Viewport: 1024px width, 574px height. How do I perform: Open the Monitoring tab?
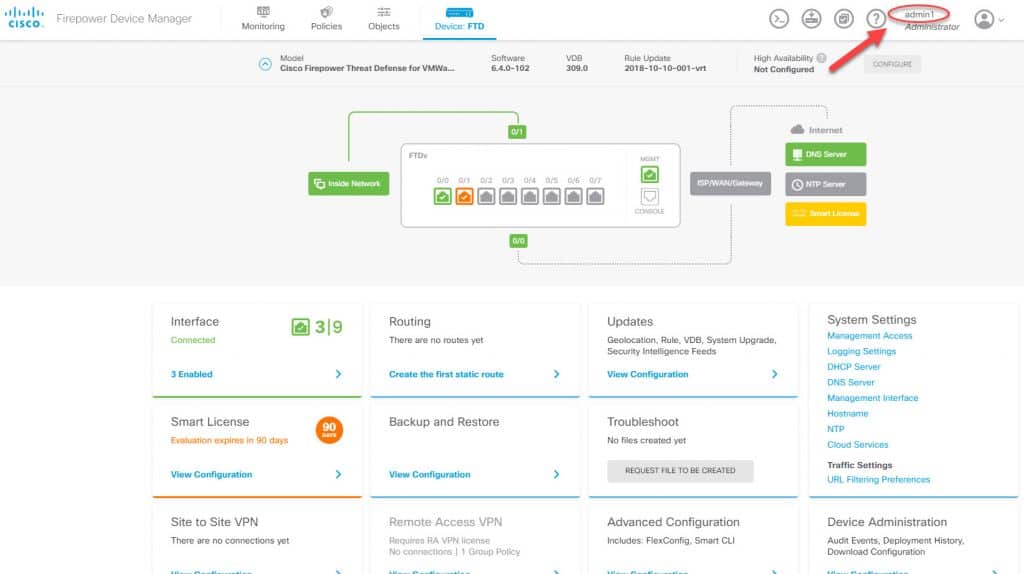pos(263,19)
